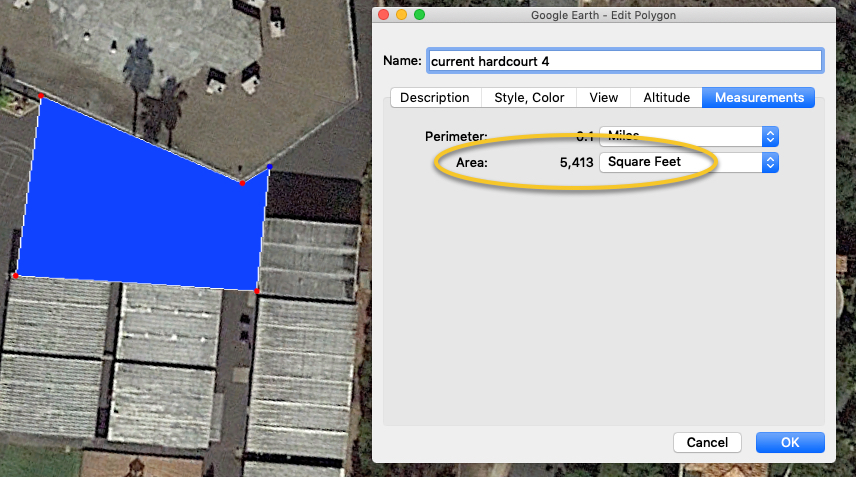
Task: Open the Style, Color tab
Action: tap(529, 98)
